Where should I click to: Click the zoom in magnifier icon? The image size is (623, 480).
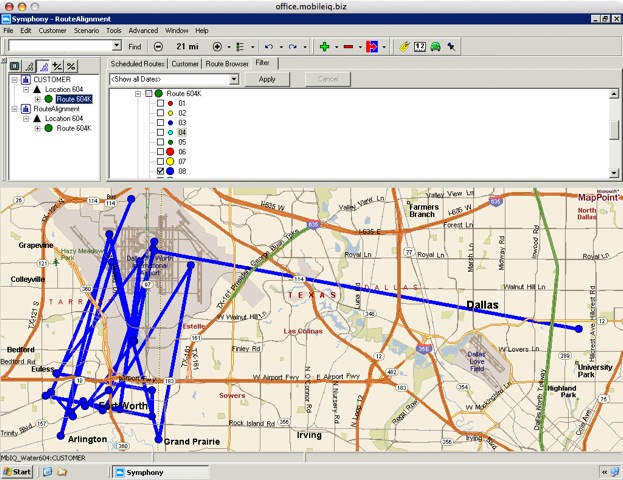pyautogui.click(x=218, y=46)
